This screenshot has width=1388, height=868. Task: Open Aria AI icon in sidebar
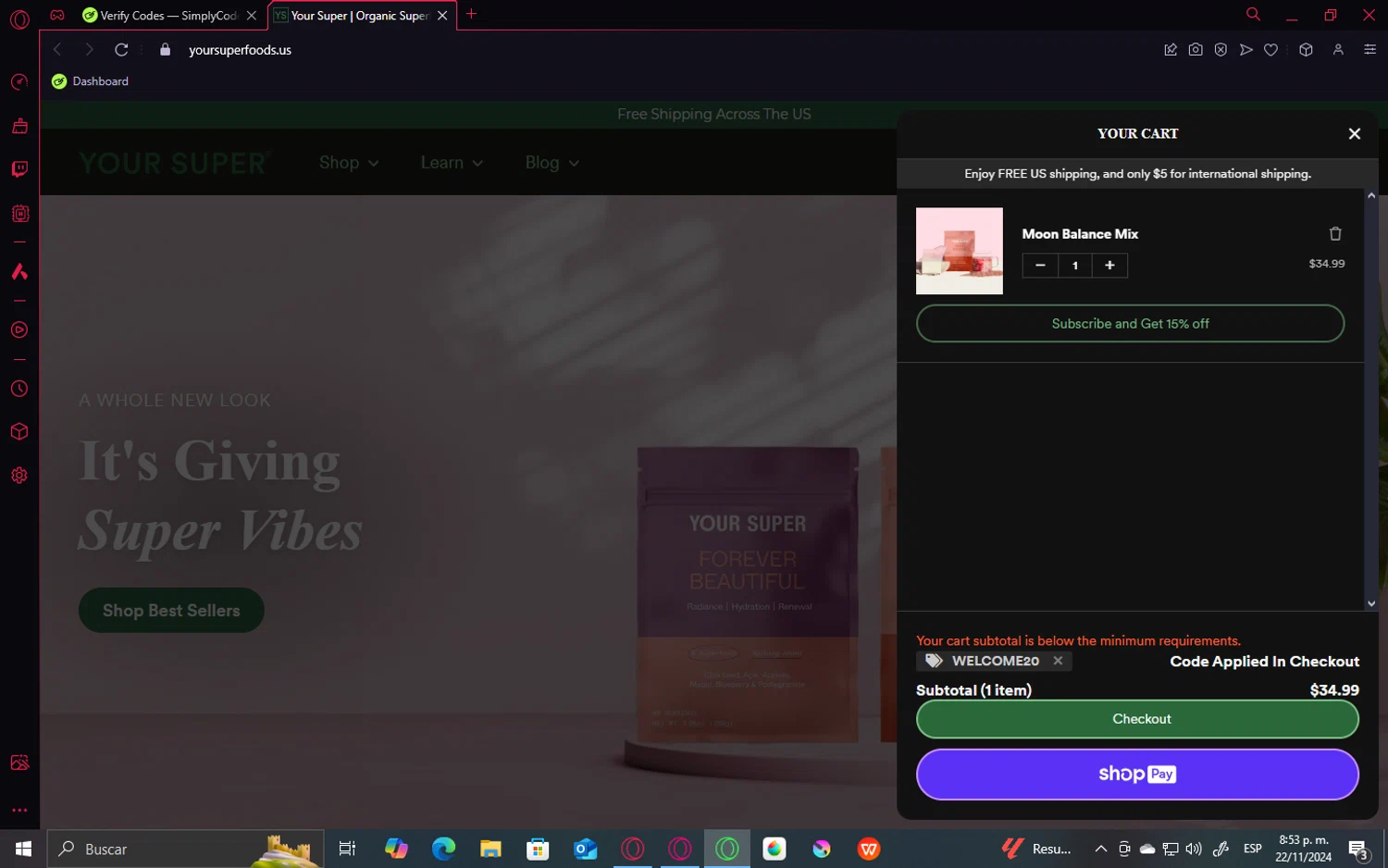(x=19, y=272)
